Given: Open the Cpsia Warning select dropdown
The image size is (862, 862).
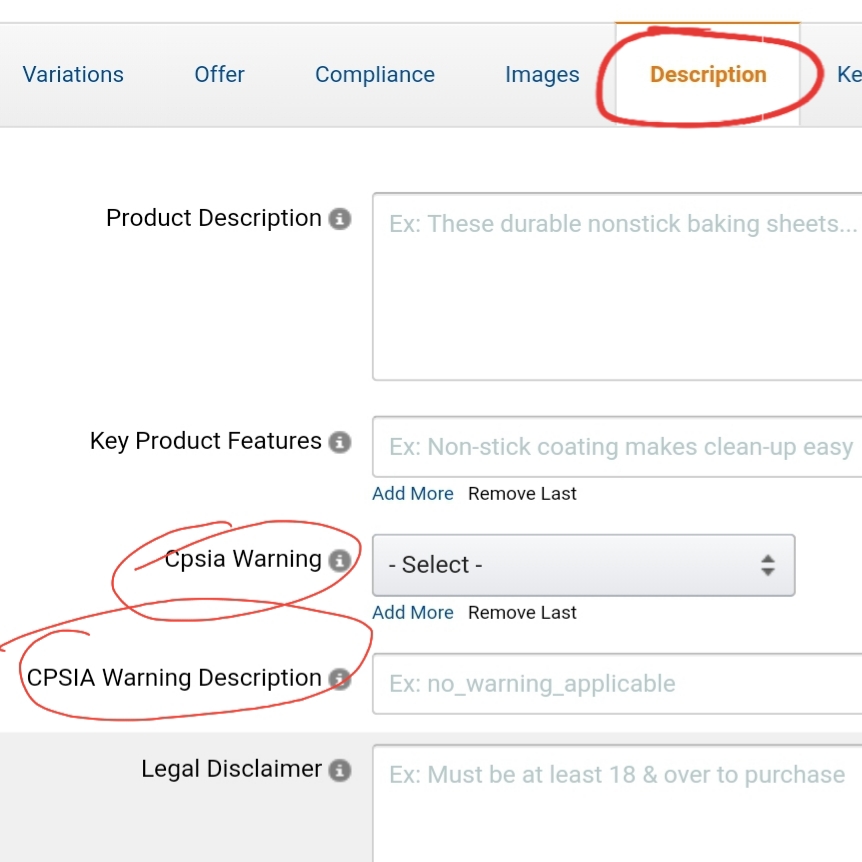Looking at the screenshot, I should click(x=583, y=565).
